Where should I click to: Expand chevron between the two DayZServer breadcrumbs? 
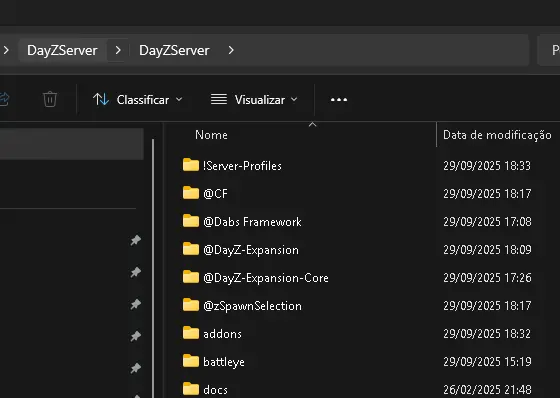[x=118, y=50]
